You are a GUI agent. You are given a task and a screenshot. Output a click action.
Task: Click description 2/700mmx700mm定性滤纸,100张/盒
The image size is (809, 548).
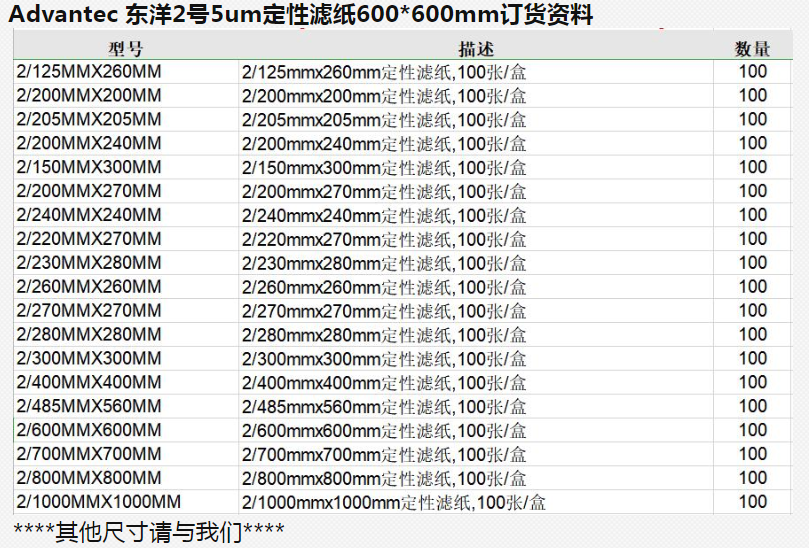pos(384,455)
